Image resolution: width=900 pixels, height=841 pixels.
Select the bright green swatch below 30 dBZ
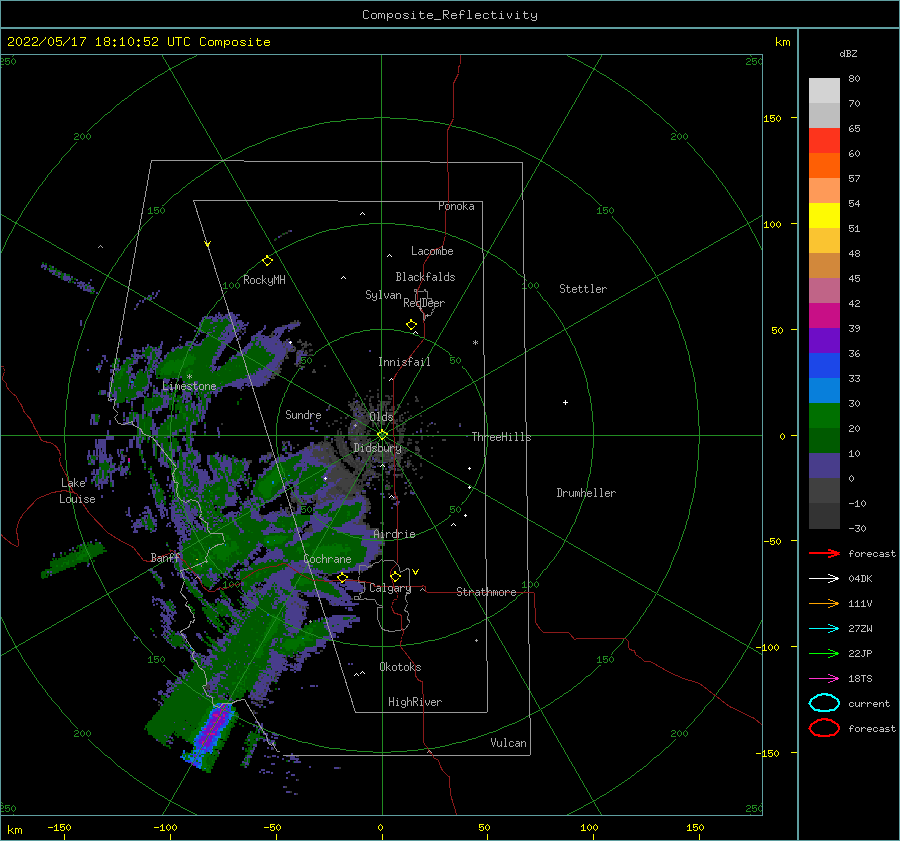click(x=824, y=415)
